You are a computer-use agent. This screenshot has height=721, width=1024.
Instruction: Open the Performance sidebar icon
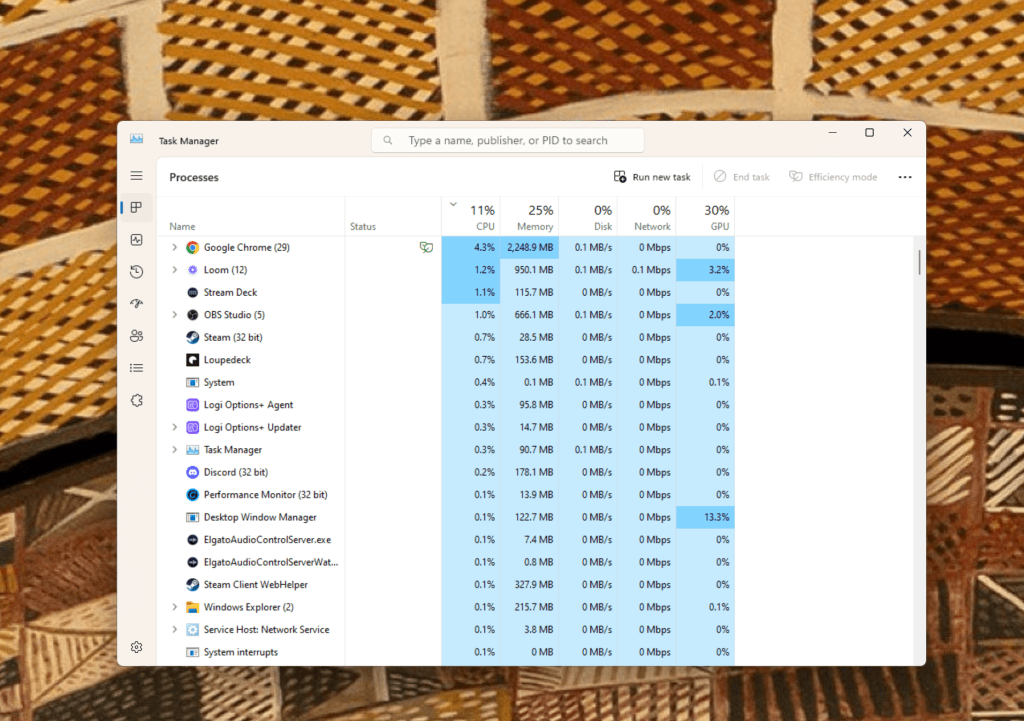[x=136, y=240]
